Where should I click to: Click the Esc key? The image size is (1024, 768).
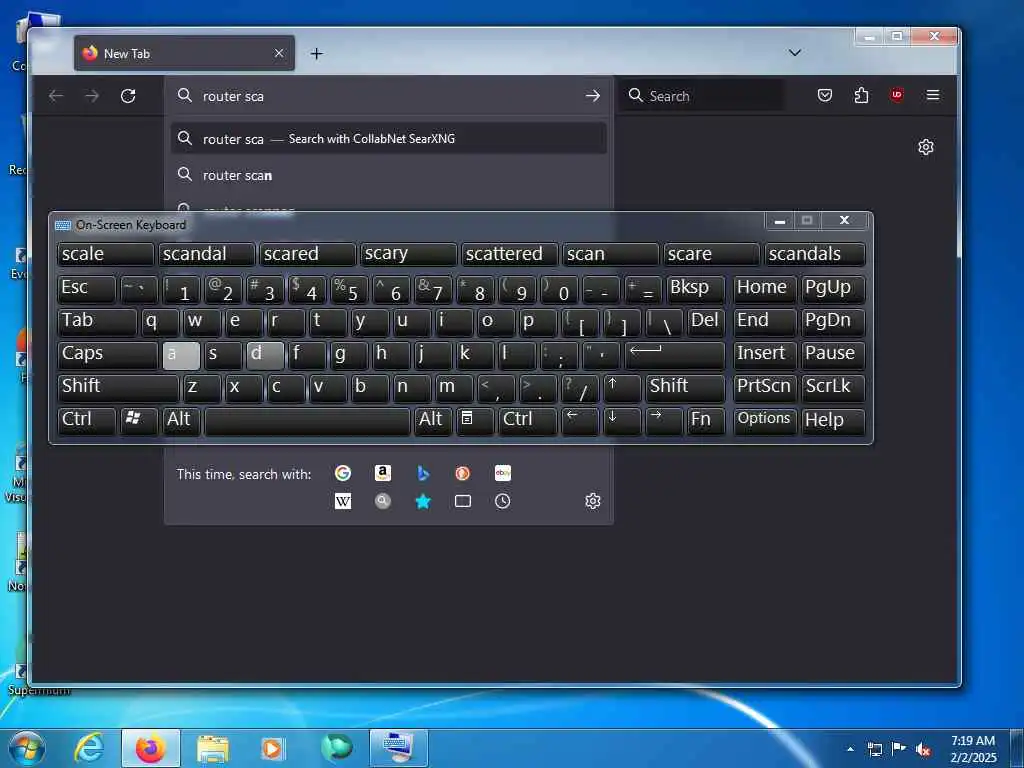87,289
